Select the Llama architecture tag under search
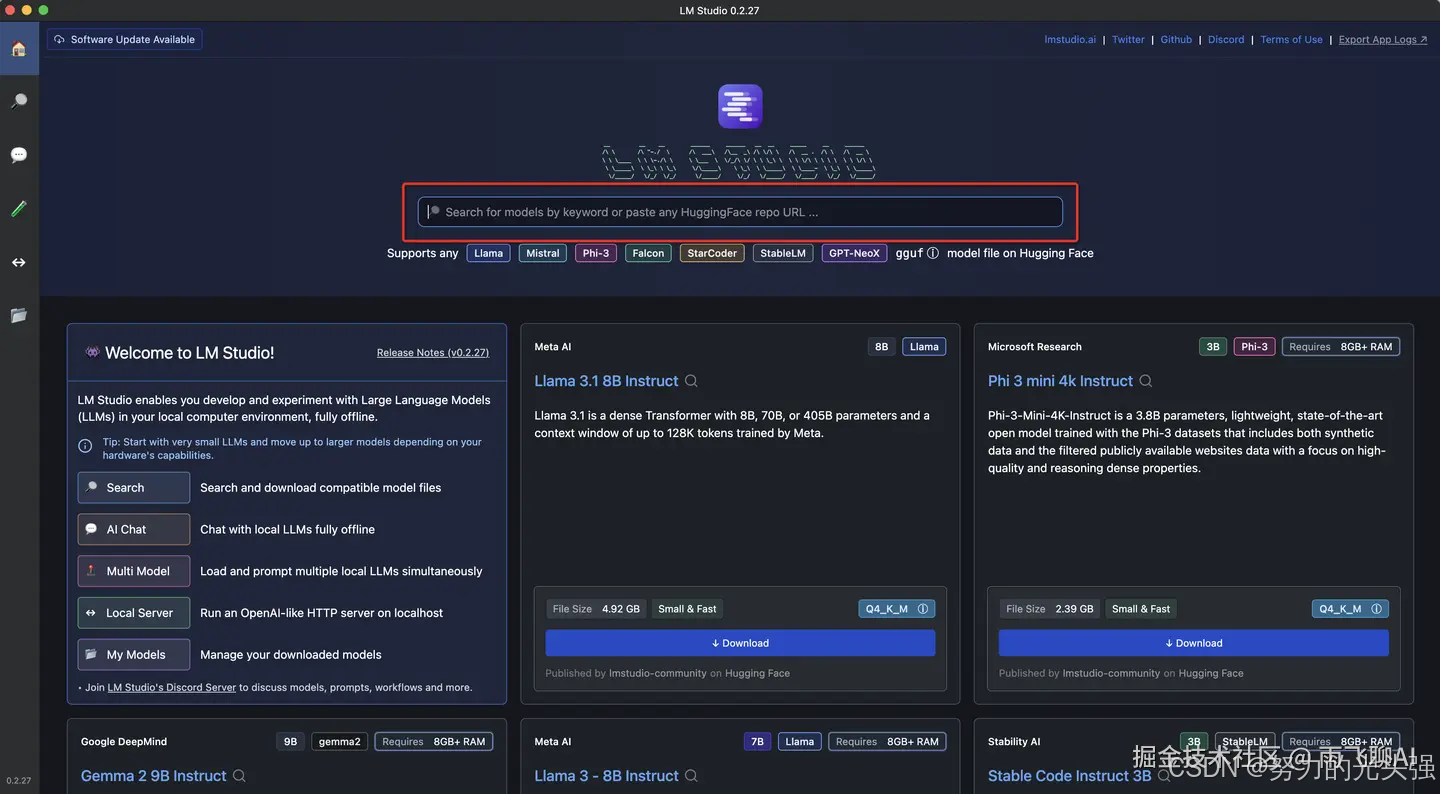The height and width of the screenshot is (794, 1440). pyautogui.click(x=488, y=253)
